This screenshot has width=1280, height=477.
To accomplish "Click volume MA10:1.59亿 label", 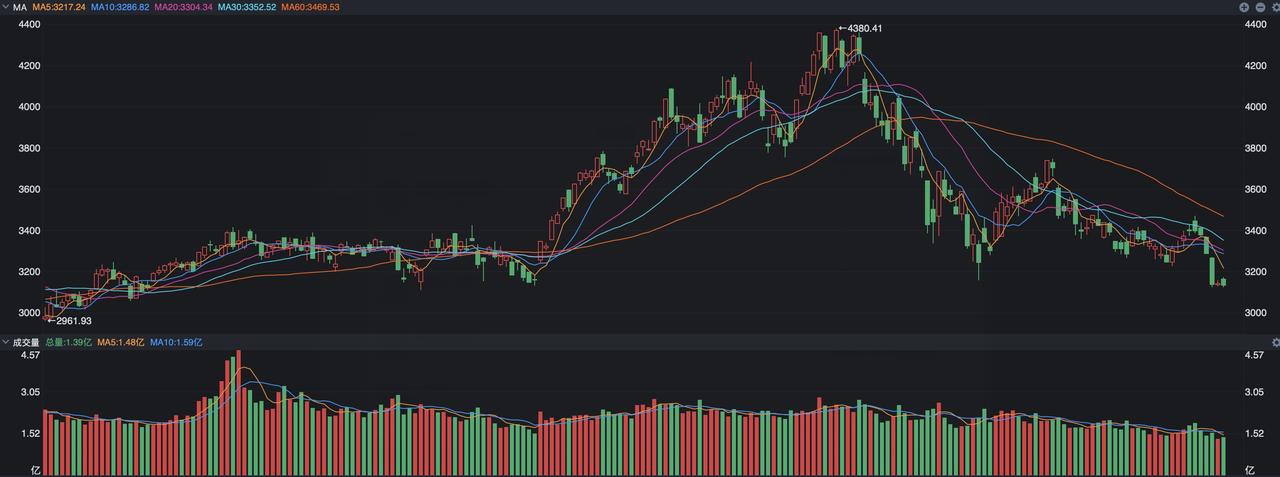I will tap(176, 342).
